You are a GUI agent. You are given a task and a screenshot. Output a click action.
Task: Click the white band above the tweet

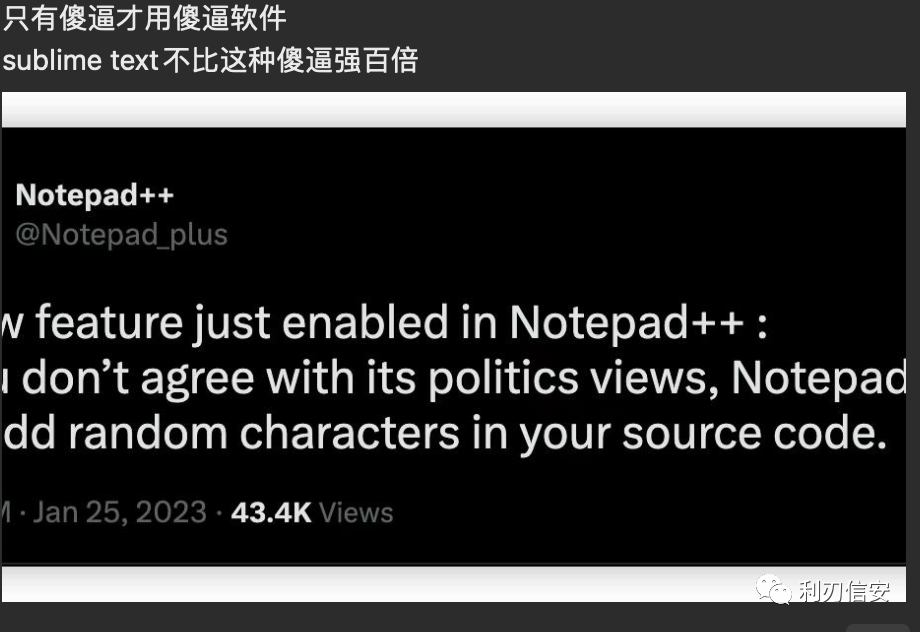click(454, 110)
